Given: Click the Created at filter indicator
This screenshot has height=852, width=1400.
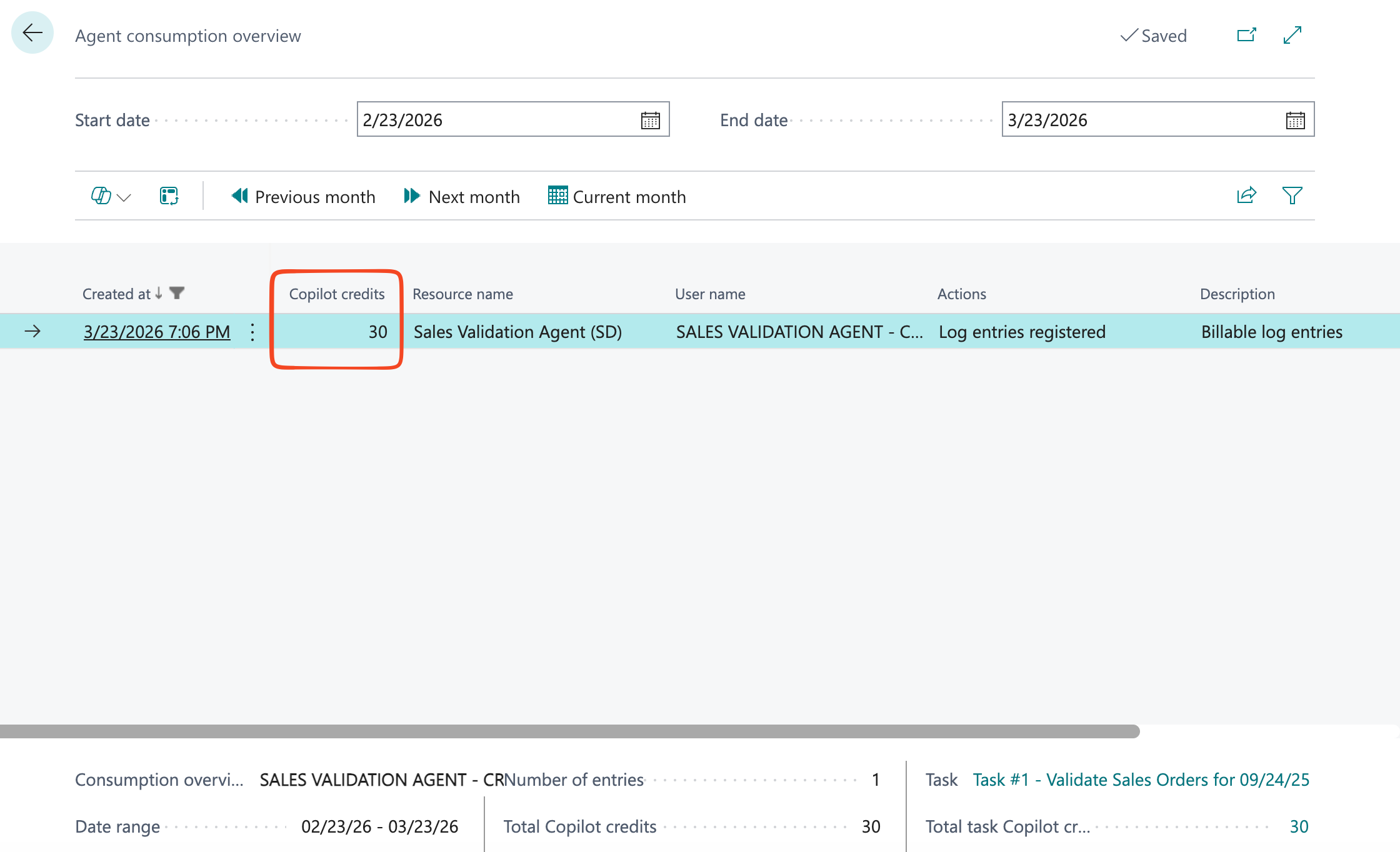Looking at the screenshot, I should coord(177,293).
